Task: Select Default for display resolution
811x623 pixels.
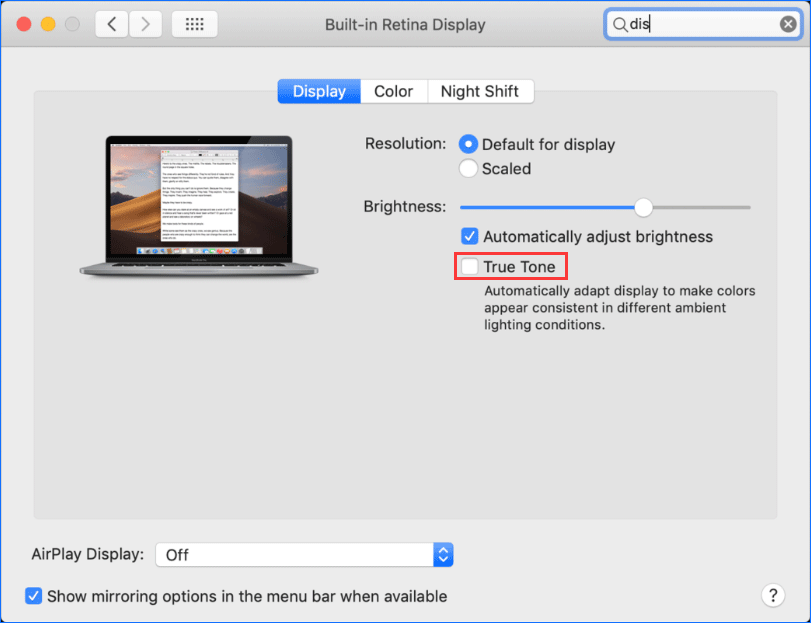Action: [x=468, y=144]
